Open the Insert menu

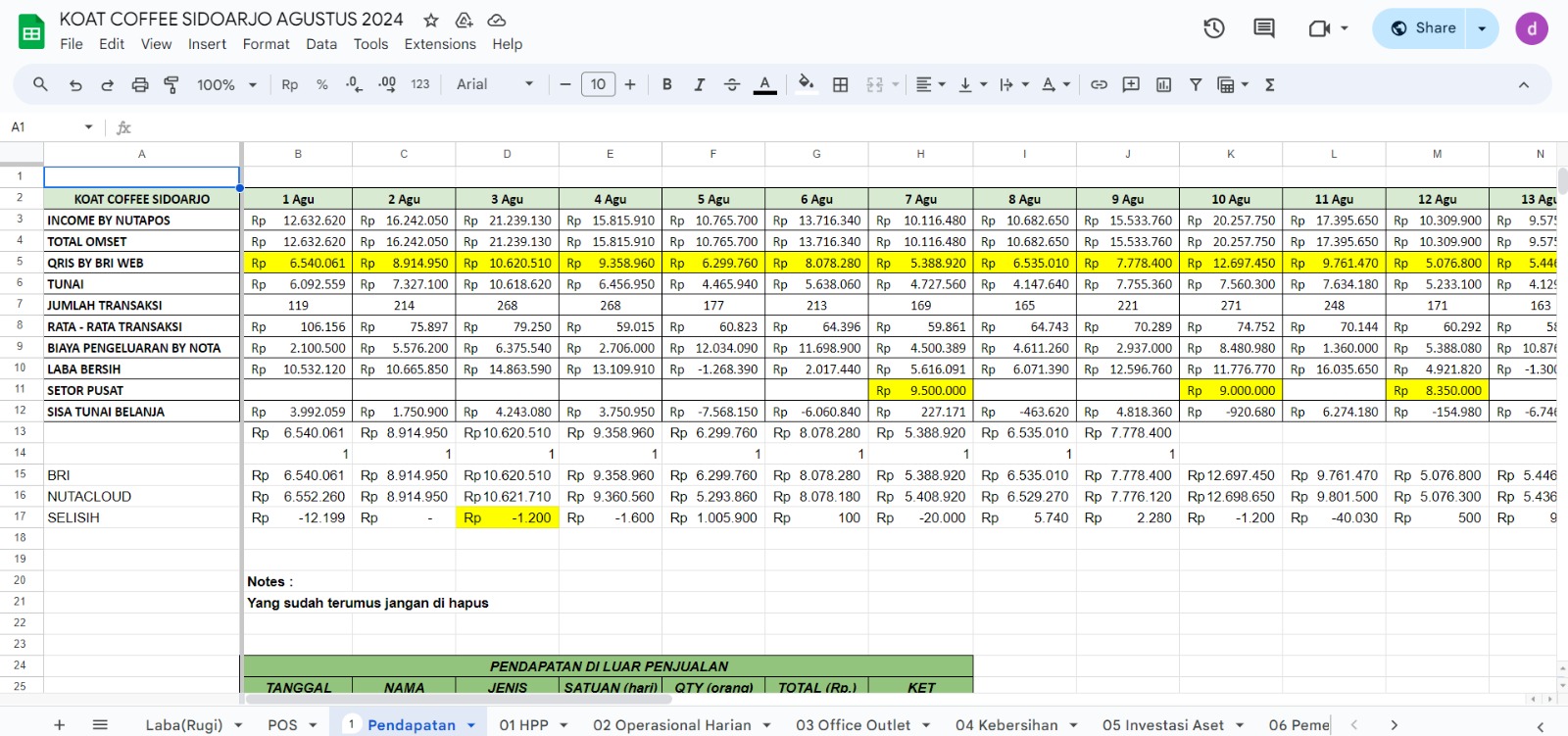click(207, 44)
